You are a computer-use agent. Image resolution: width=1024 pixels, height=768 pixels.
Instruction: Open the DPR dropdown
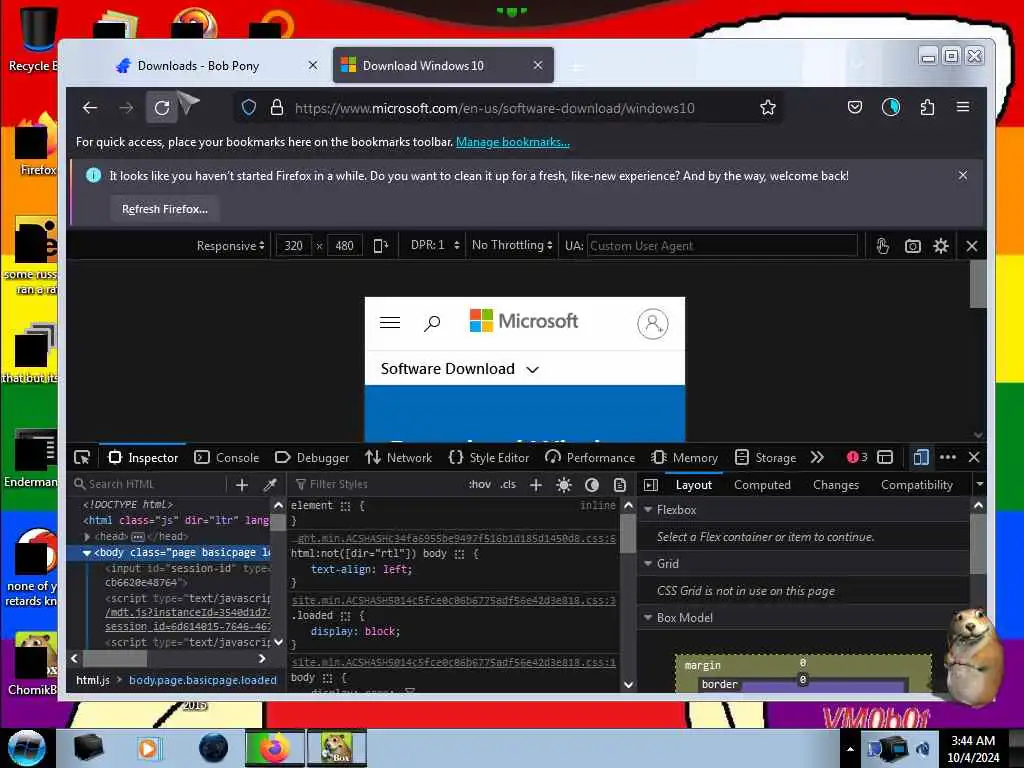(435, 245)
